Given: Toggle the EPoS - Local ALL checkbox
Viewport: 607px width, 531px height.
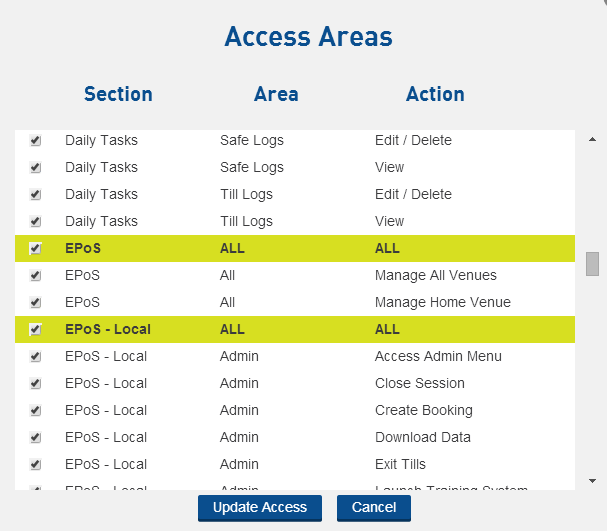Looking at the screenshot, I should click(x=36, y=330).
